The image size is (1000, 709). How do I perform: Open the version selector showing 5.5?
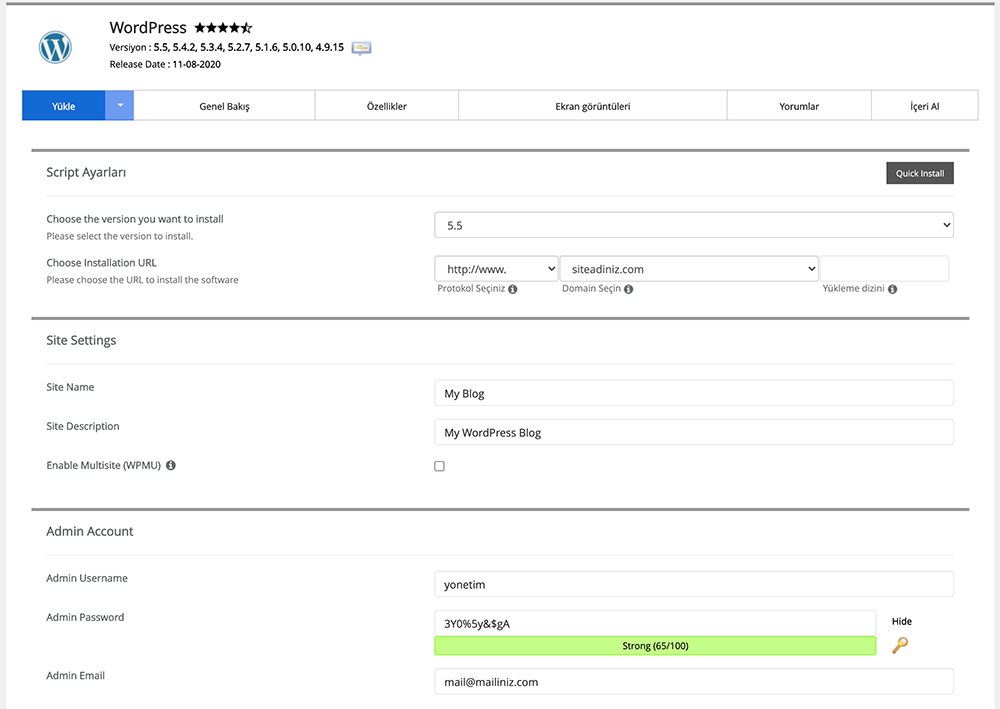click(694, 225)
